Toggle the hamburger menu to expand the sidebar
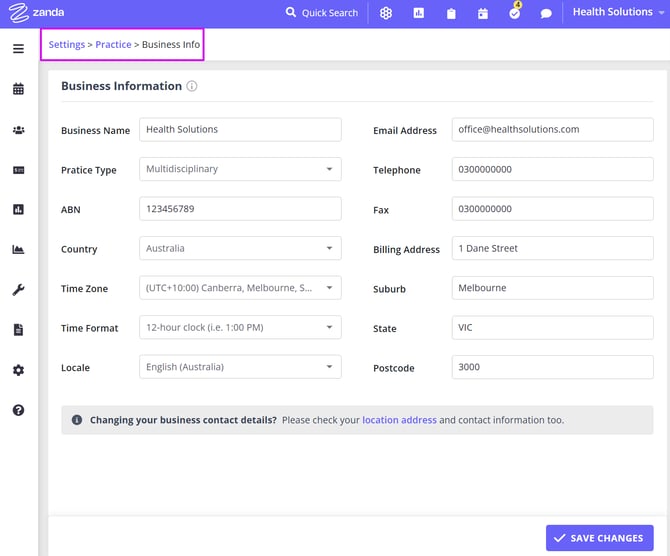This screenshot has height=556, width=670. point(18,49)
